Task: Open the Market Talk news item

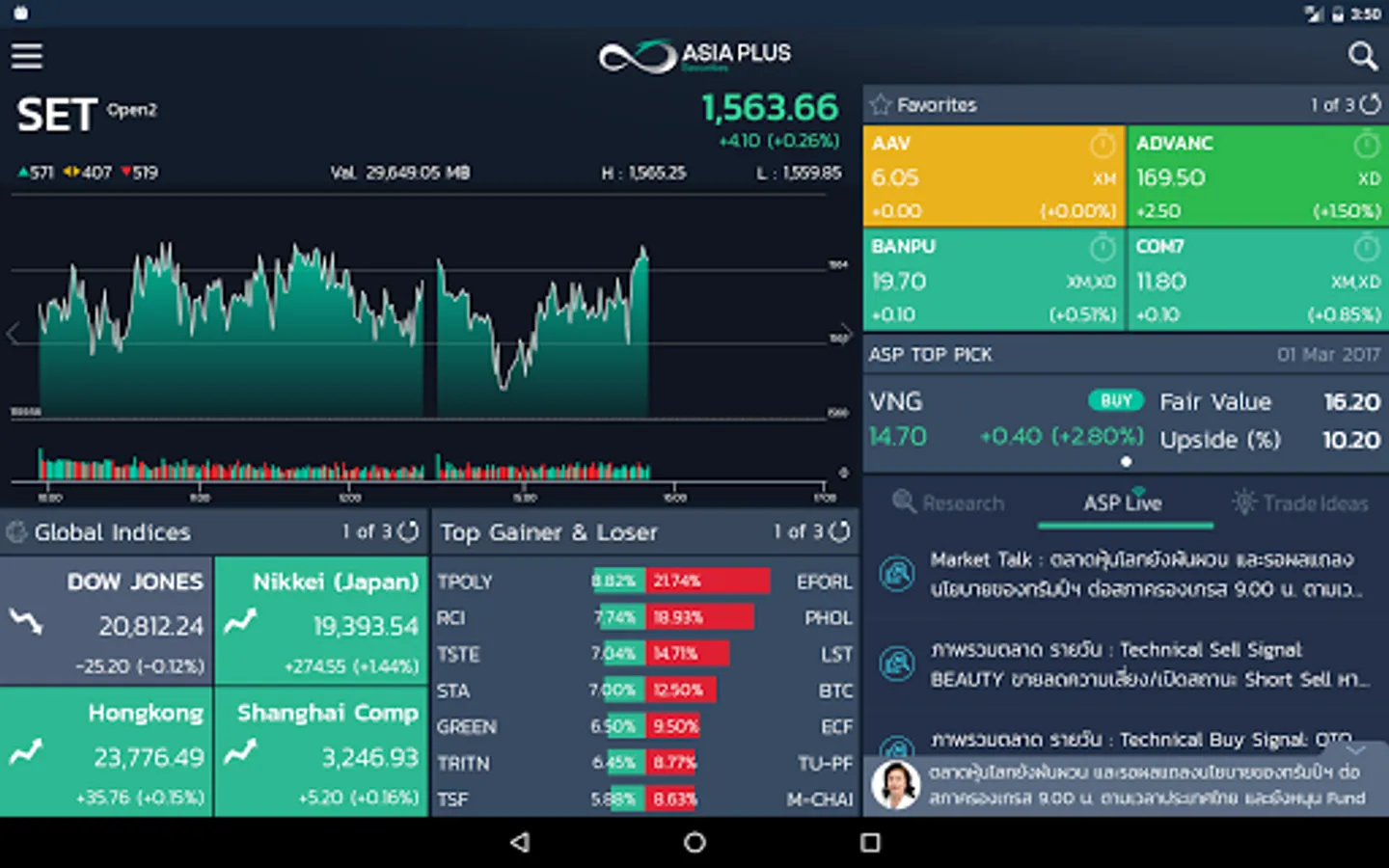Action: (1126, 574)
